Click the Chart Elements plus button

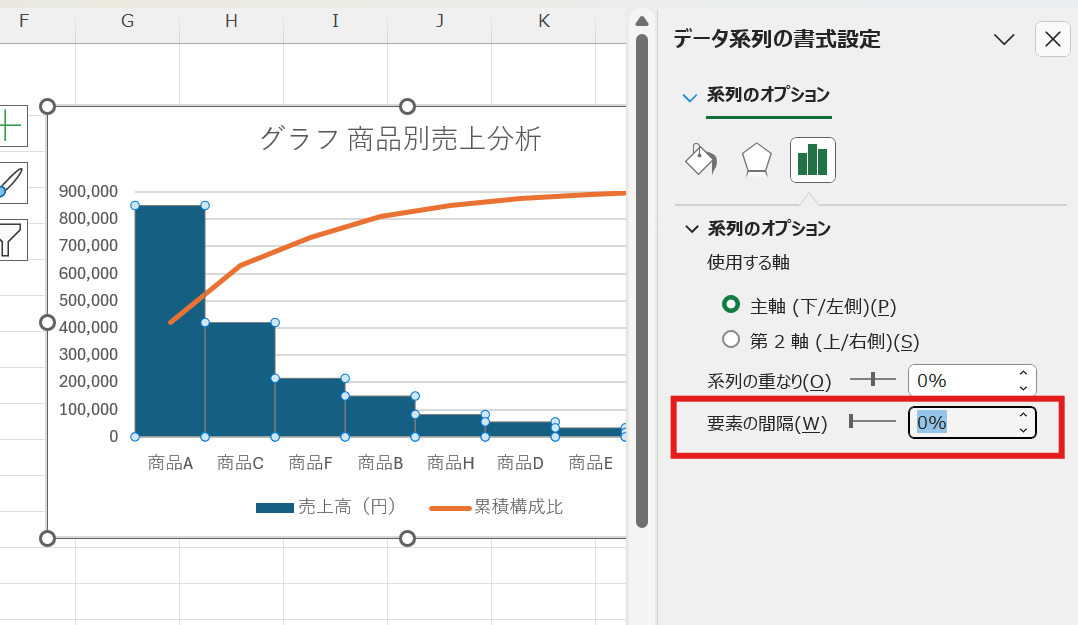pos(10,126)
